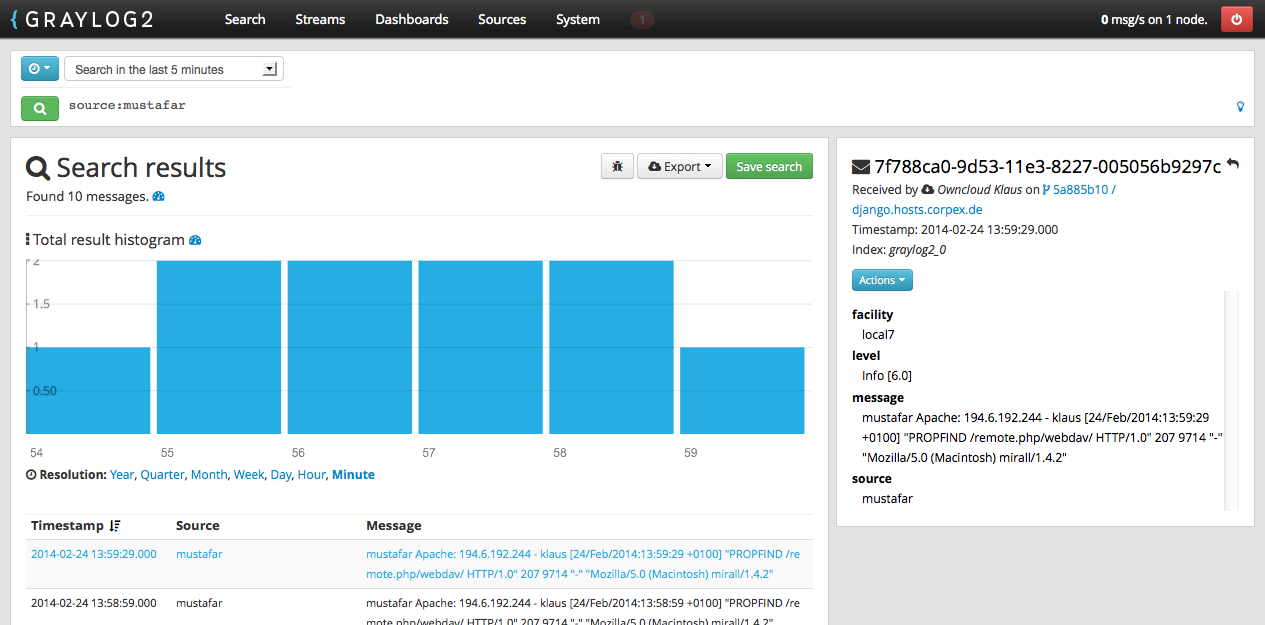This screenshot has width=1265, height=625.
Task: Open the django.hosts.corpex.de node link
Action: [917, 210]
